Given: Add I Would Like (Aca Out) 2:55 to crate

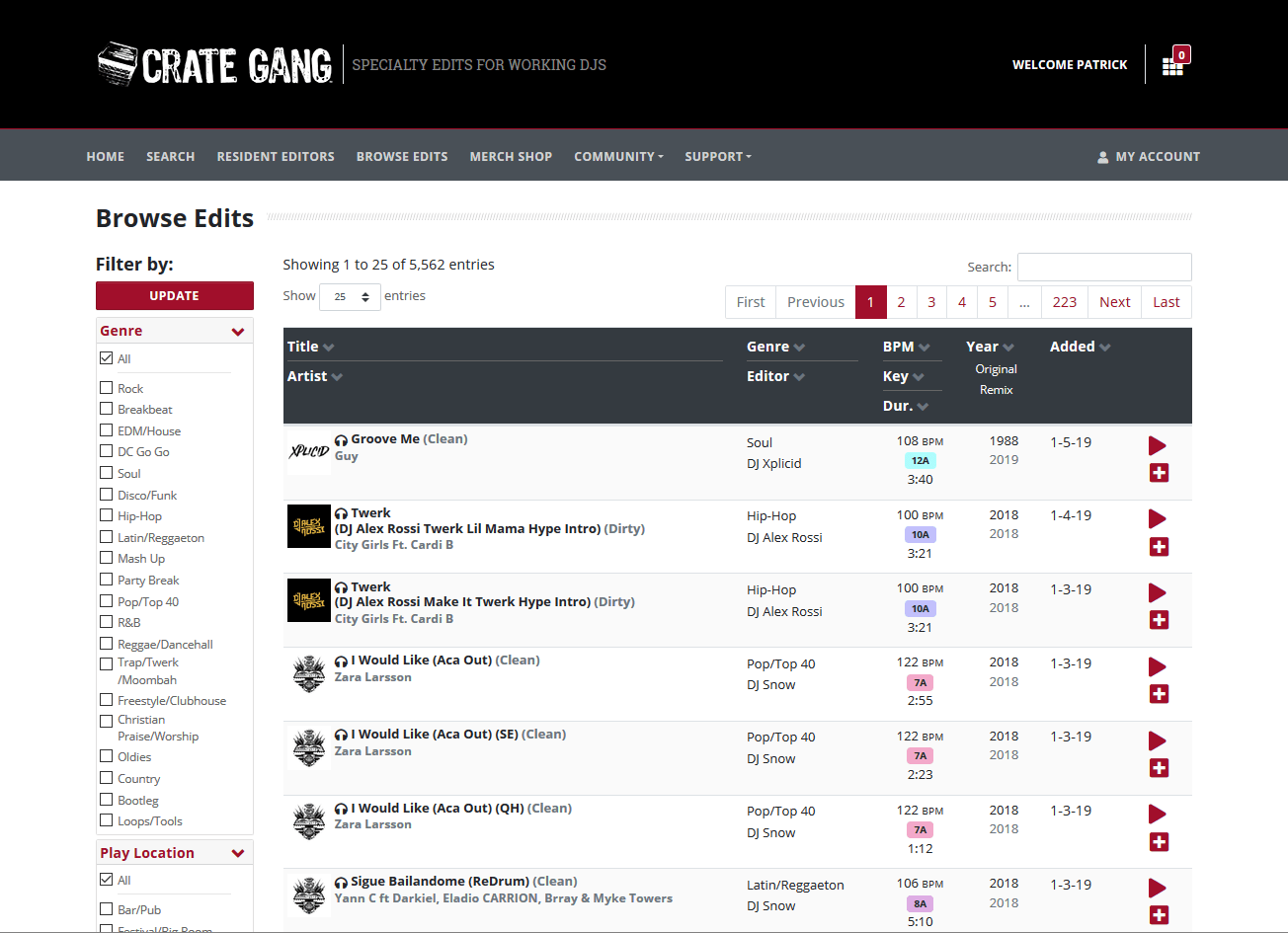Looking at the screenshot, I should [1160, 694].
